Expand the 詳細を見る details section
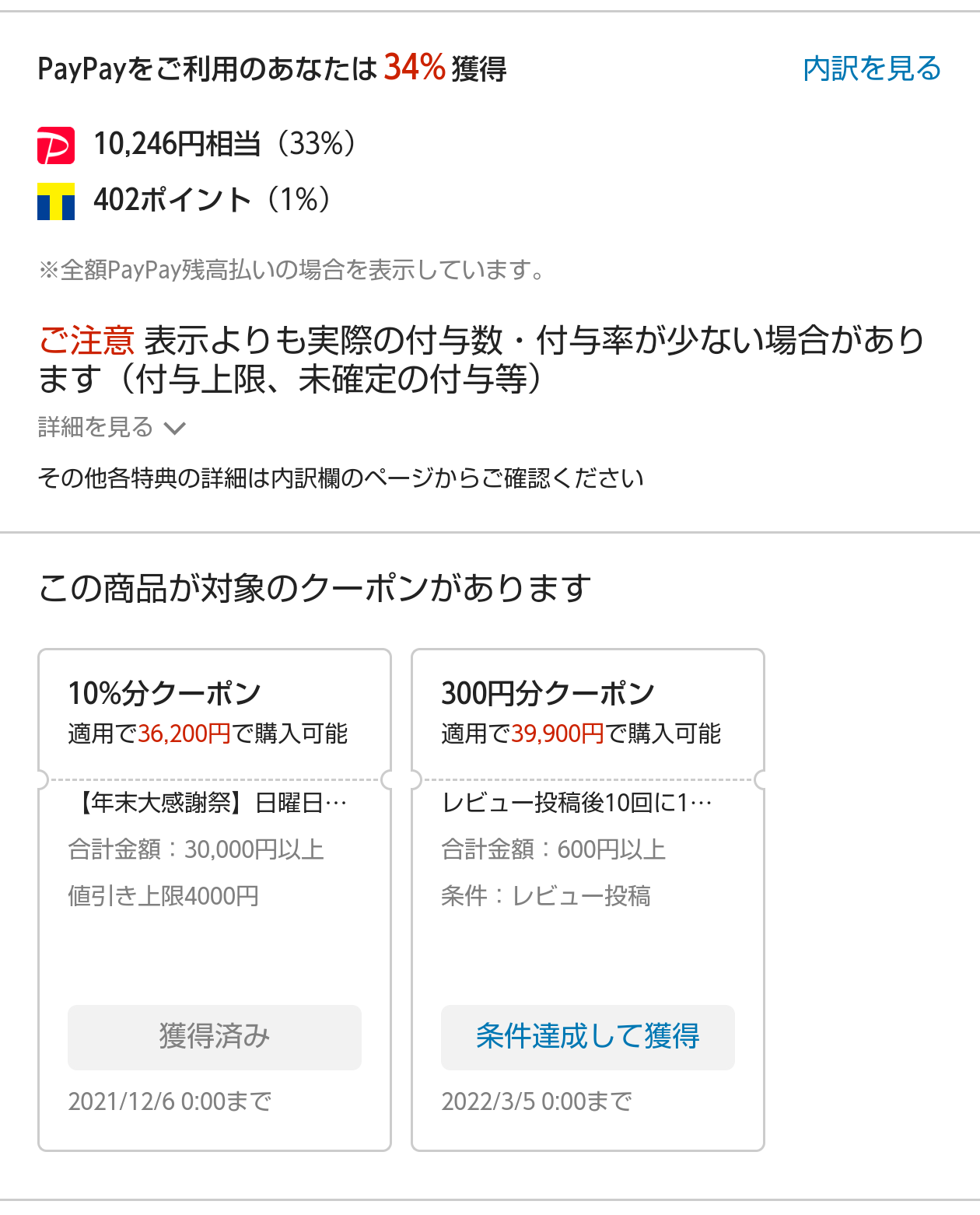This screenshot has width=980, height=1215. point(96,427)
